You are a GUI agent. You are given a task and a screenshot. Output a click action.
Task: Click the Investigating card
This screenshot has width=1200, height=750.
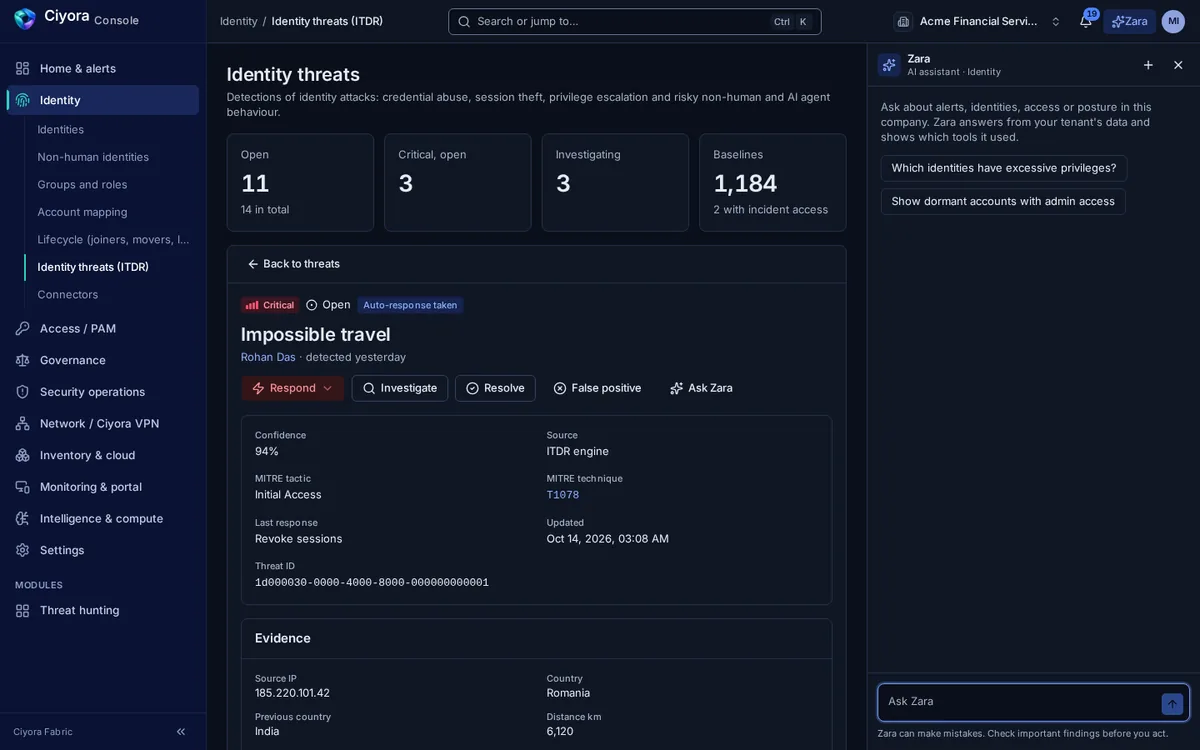click(x=615, y=183)
